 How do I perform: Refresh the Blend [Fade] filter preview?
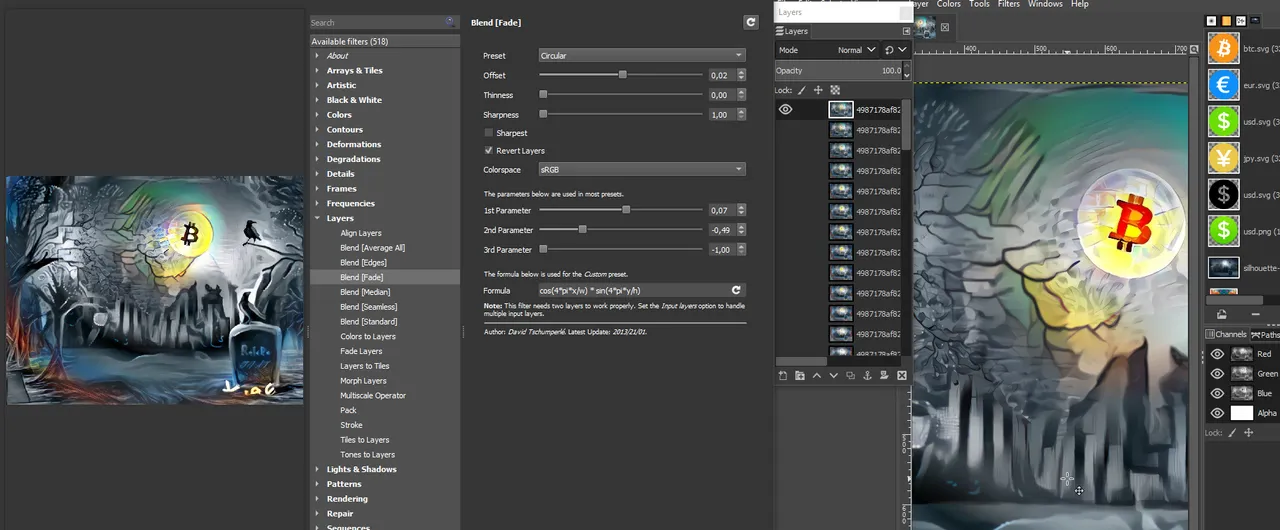[x=751, y=22]
